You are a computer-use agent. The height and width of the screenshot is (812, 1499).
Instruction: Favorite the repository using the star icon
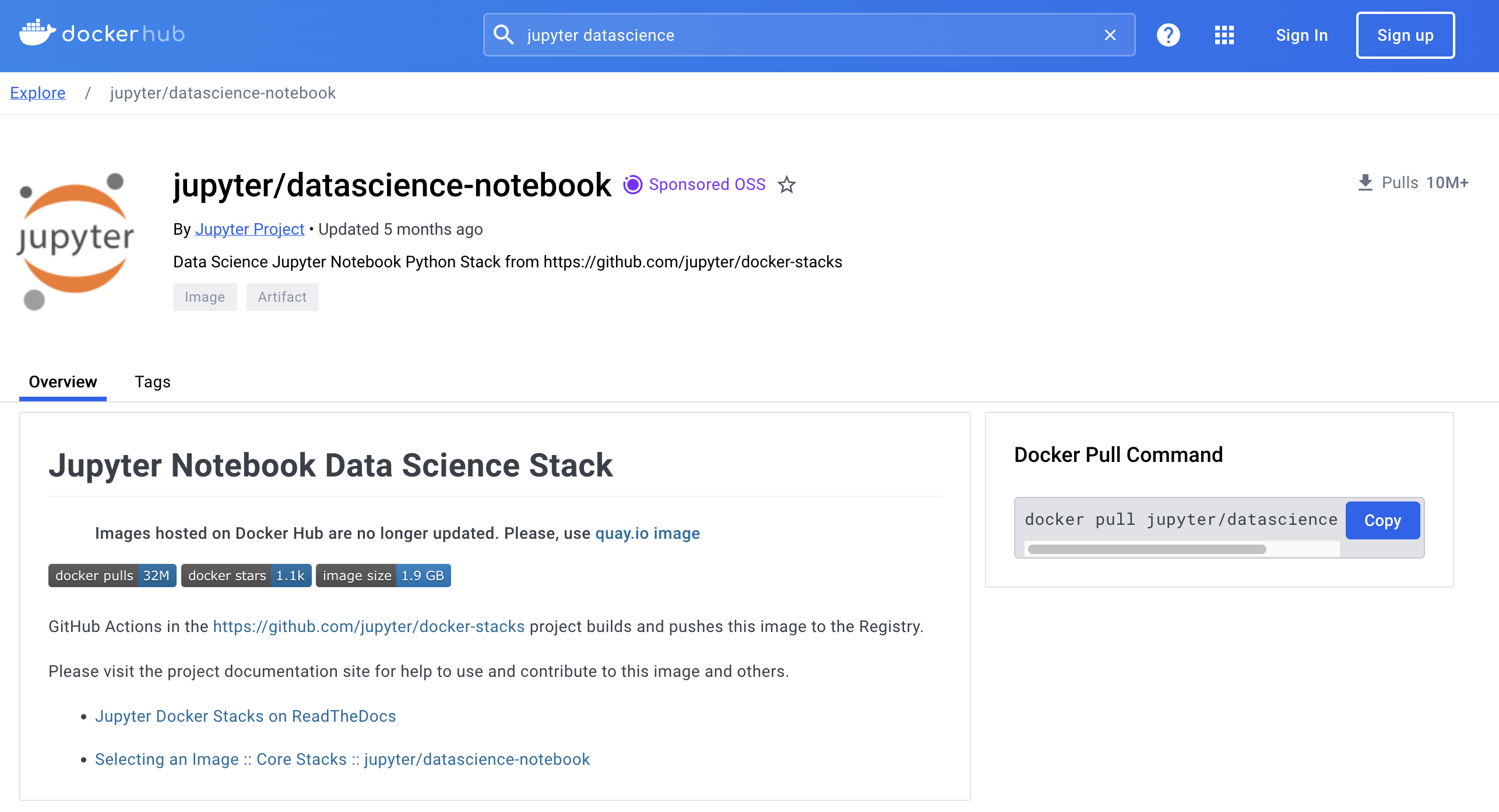(787, 185)
